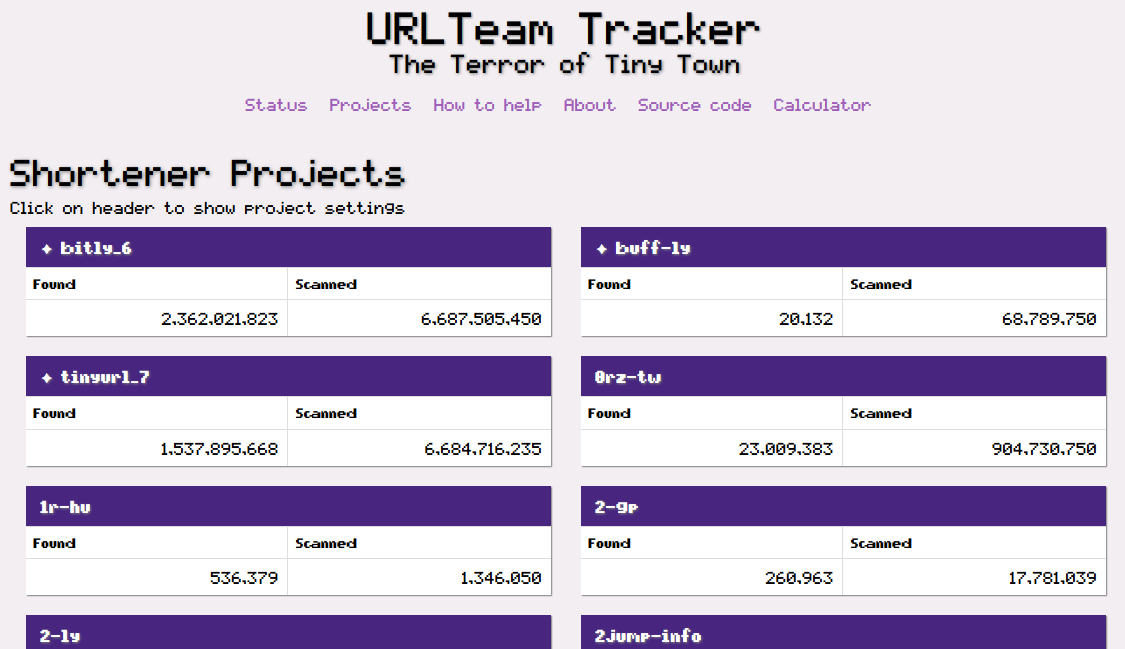
Task: Click the URLTeam Tracker page title
Action: click(562, 30)
